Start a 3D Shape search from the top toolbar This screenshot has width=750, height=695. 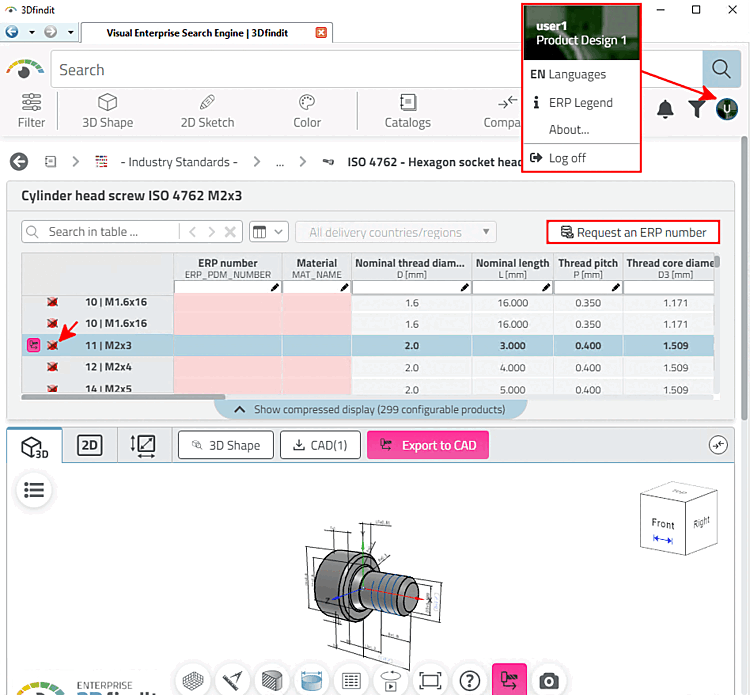108,111
